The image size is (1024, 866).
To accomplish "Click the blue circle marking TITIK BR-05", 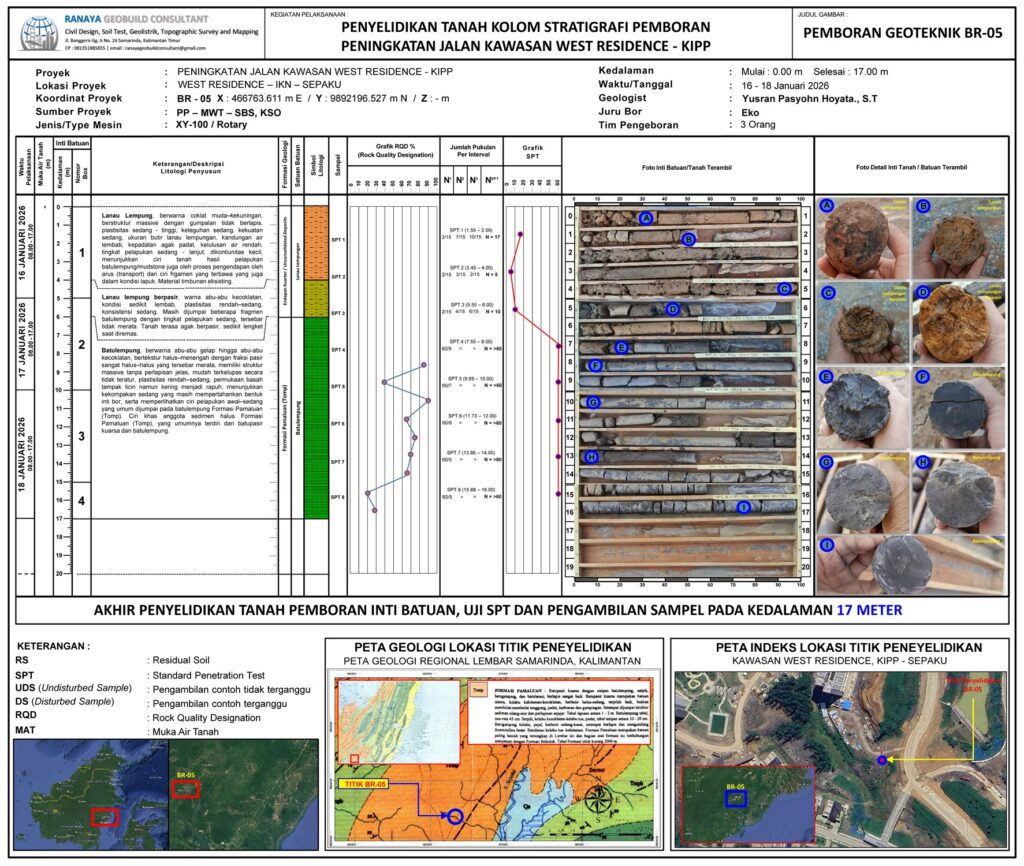I will coord(456,815).
